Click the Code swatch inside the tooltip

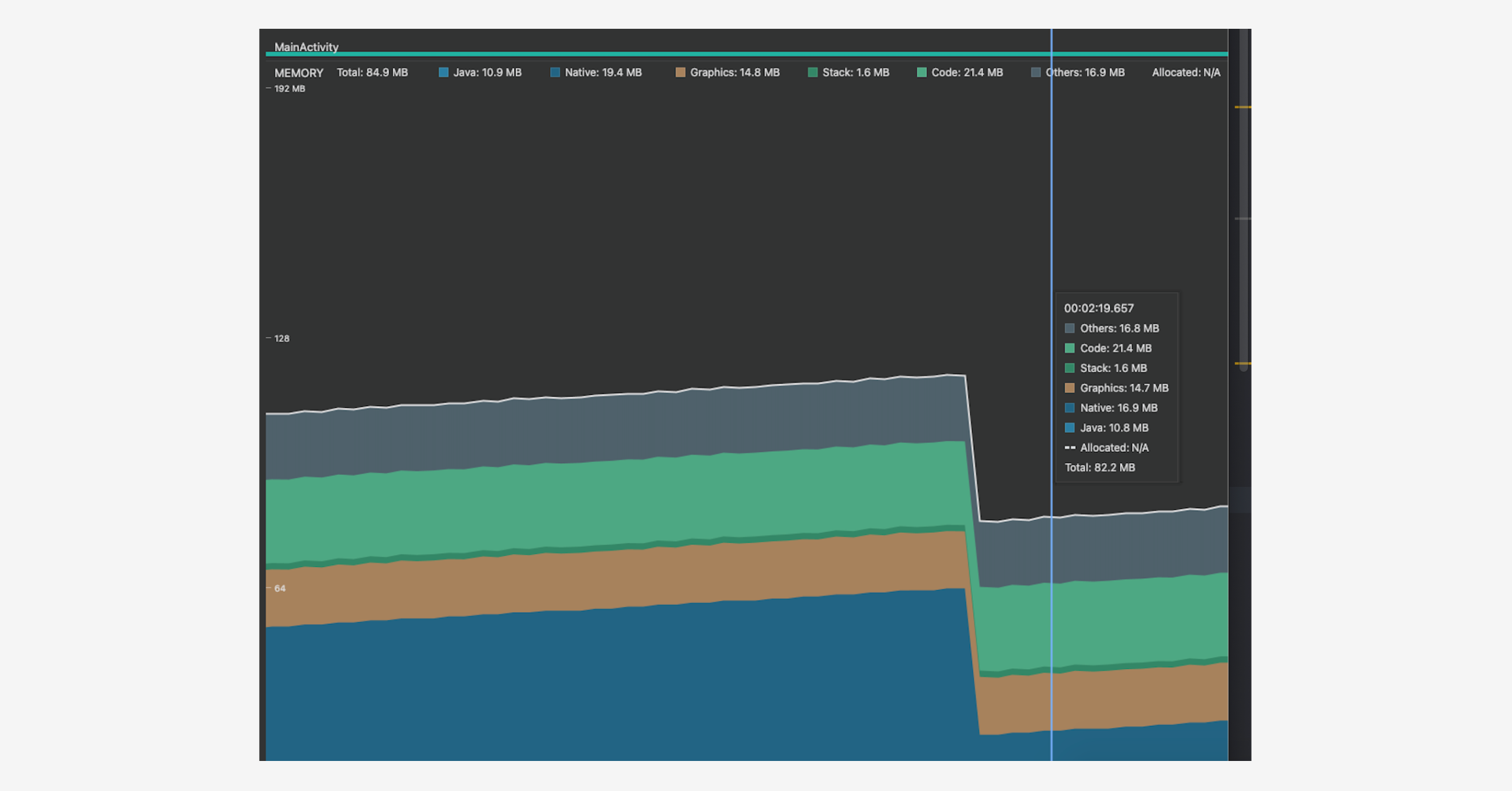tap(1070, 348)
